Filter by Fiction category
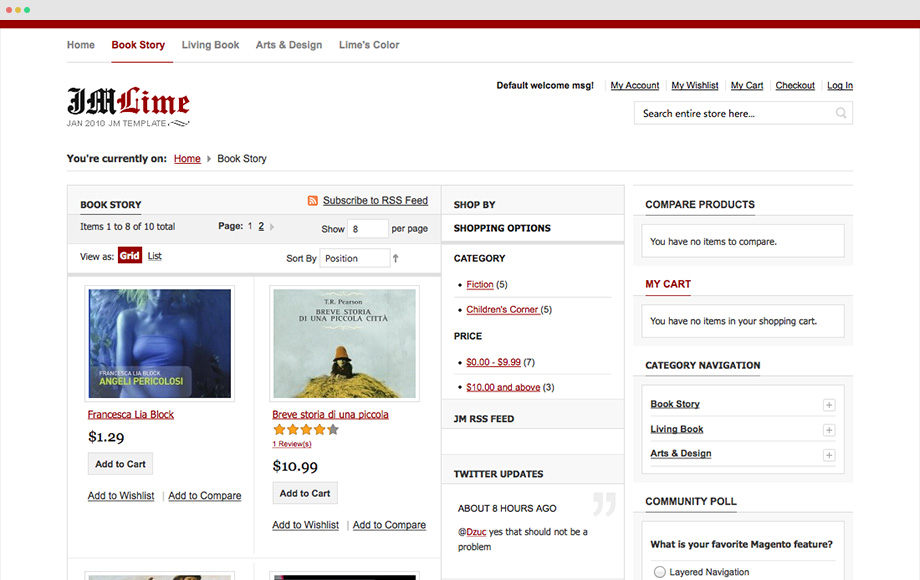920x580 pixels. click(479, 284)
